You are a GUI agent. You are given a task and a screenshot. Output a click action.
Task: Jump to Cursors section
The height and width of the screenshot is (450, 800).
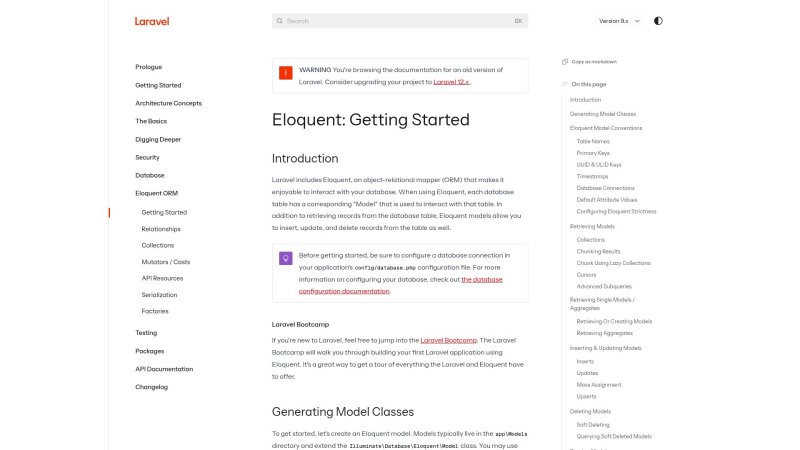(586, 275)
